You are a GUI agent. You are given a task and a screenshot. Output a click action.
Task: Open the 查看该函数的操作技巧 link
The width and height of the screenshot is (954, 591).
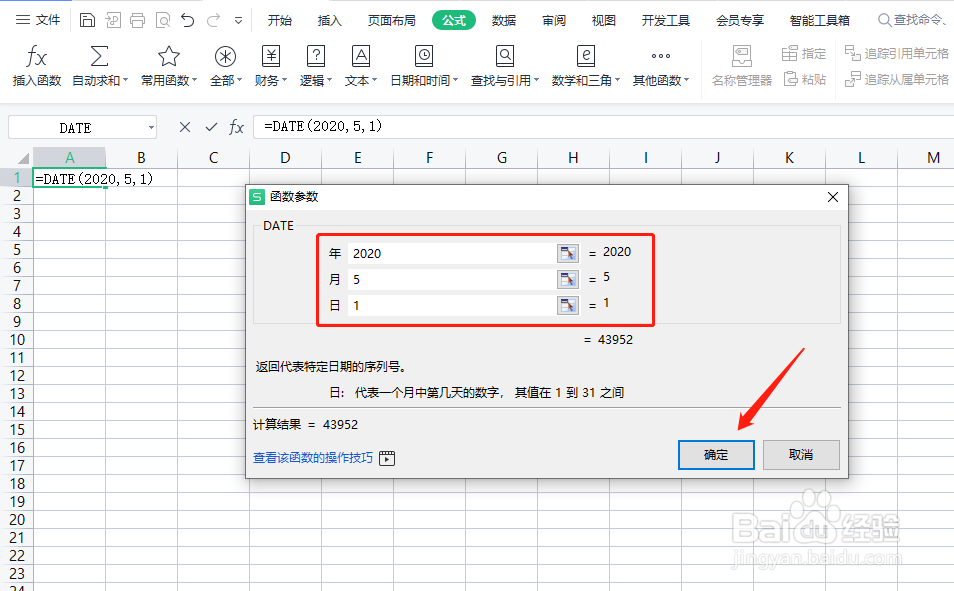313,458
